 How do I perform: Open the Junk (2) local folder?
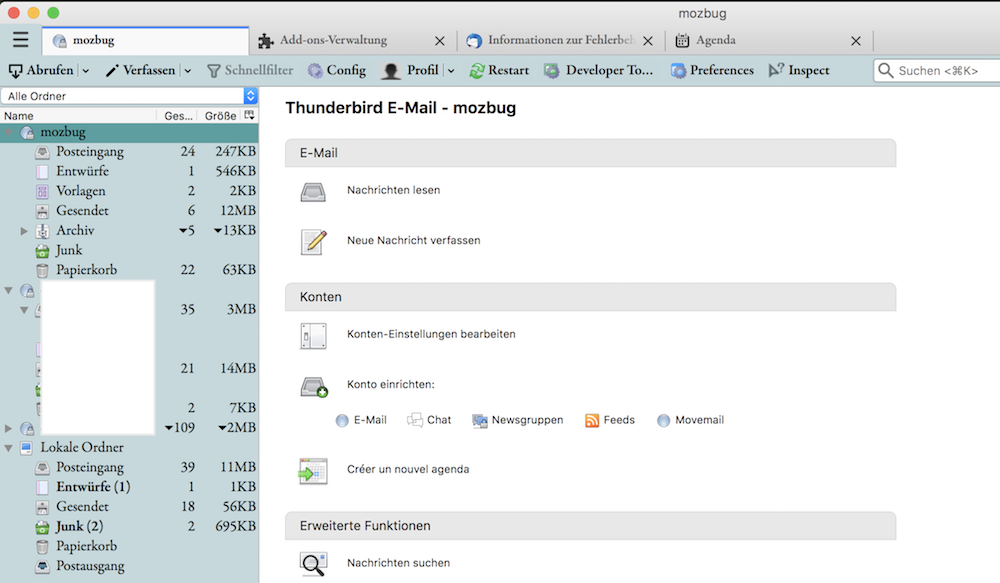79,527
